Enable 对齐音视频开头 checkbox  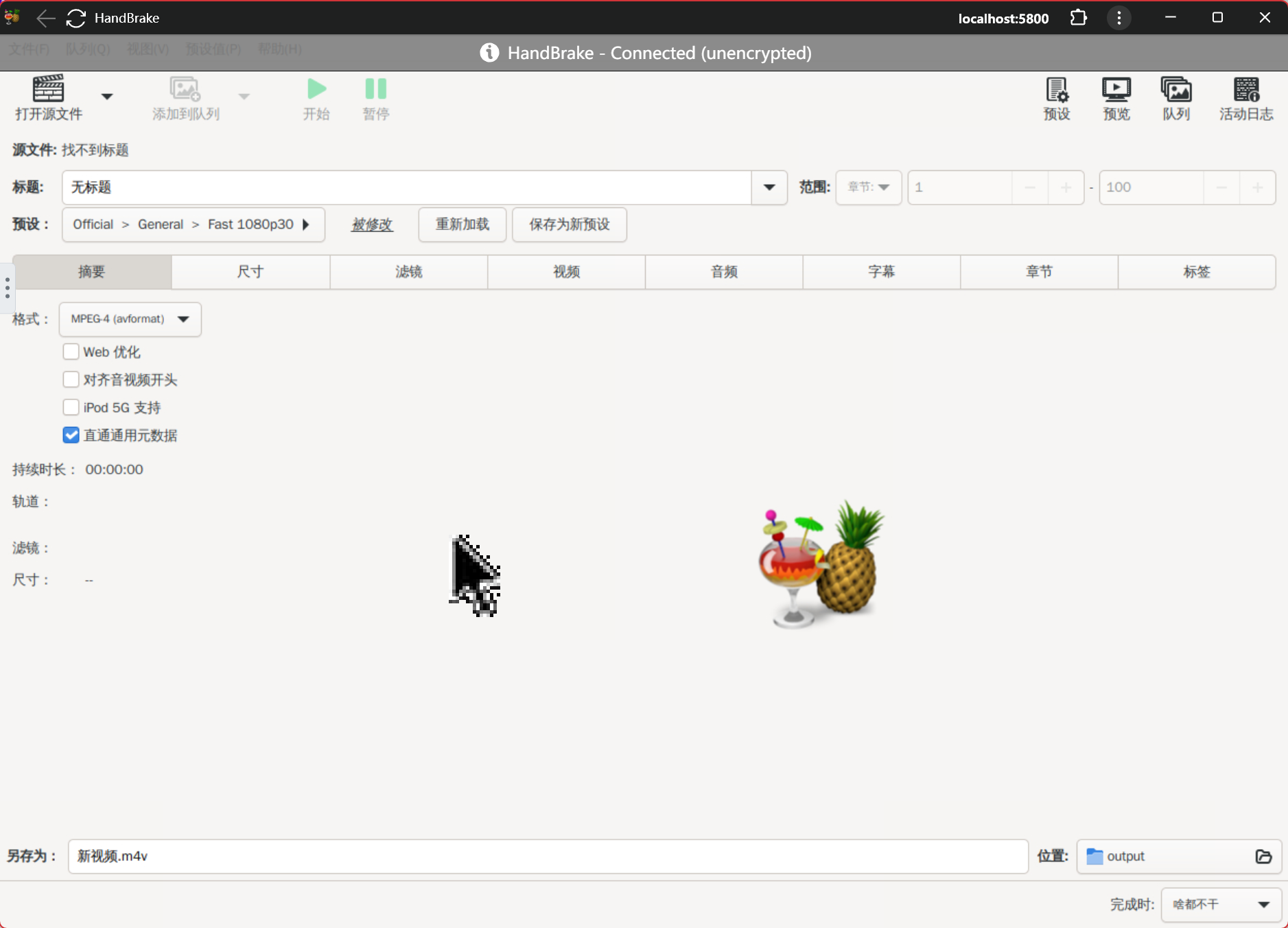[71, 380]
